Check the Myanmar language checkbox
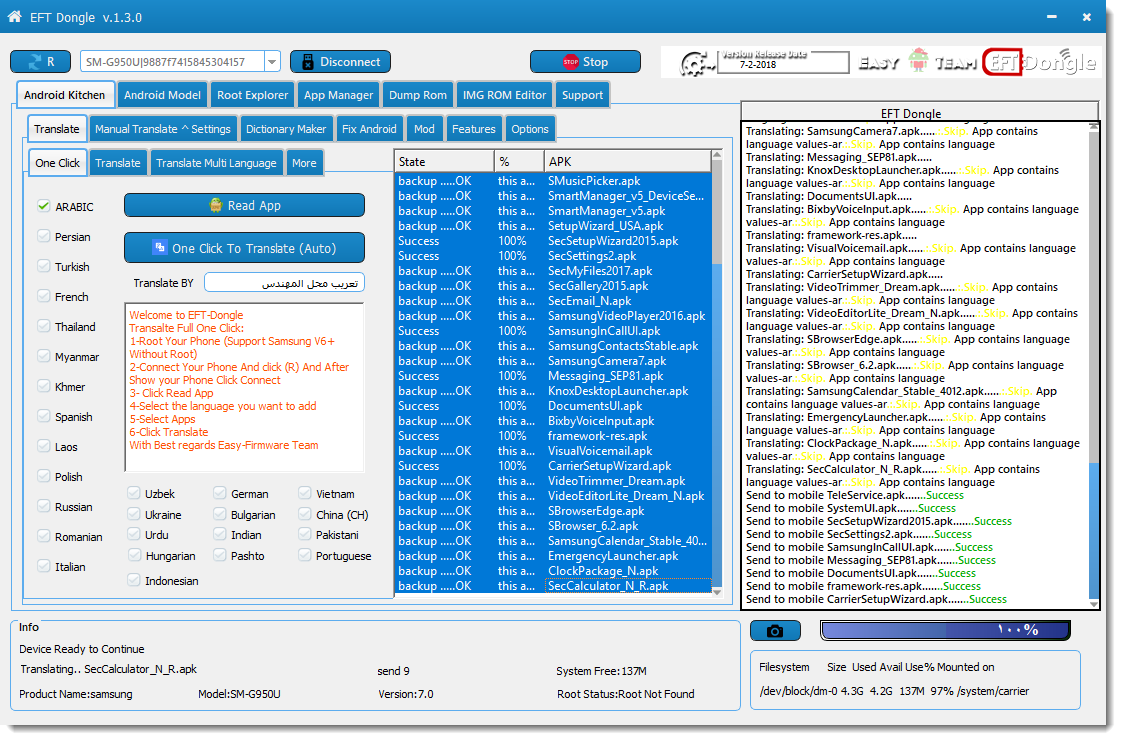This screenshot has width=1121, height=740. click(44, 357)
